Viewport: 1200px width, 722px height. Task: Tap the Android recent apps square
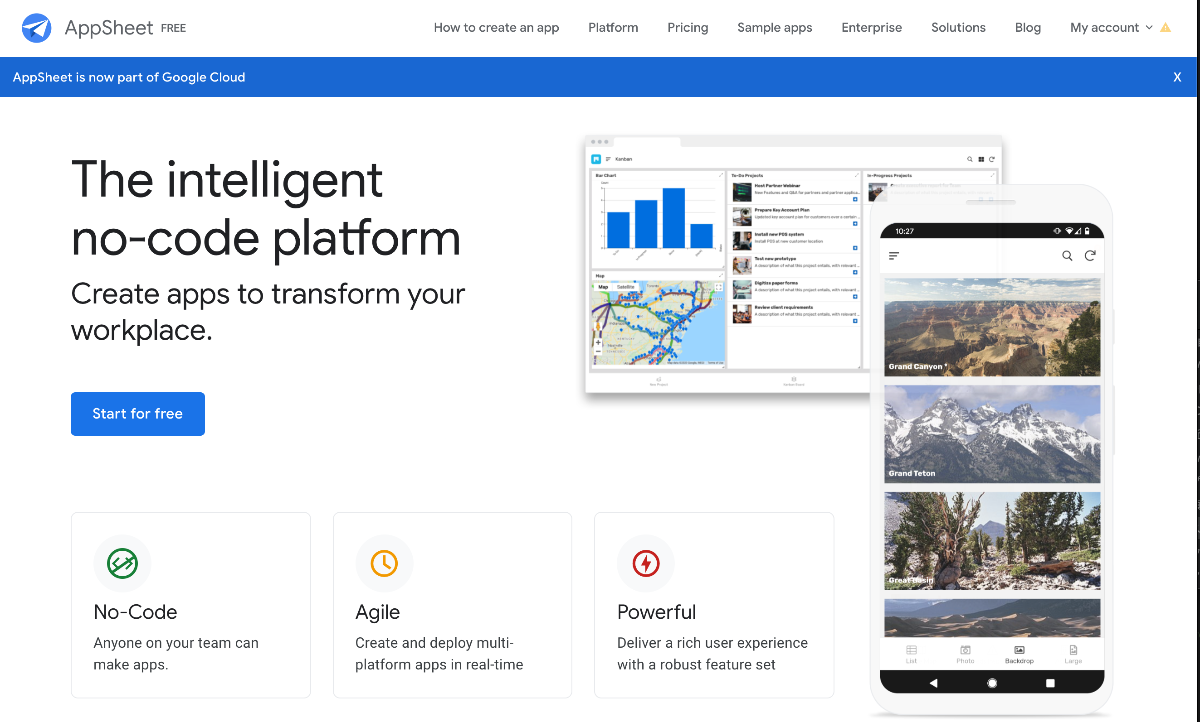1050,683
